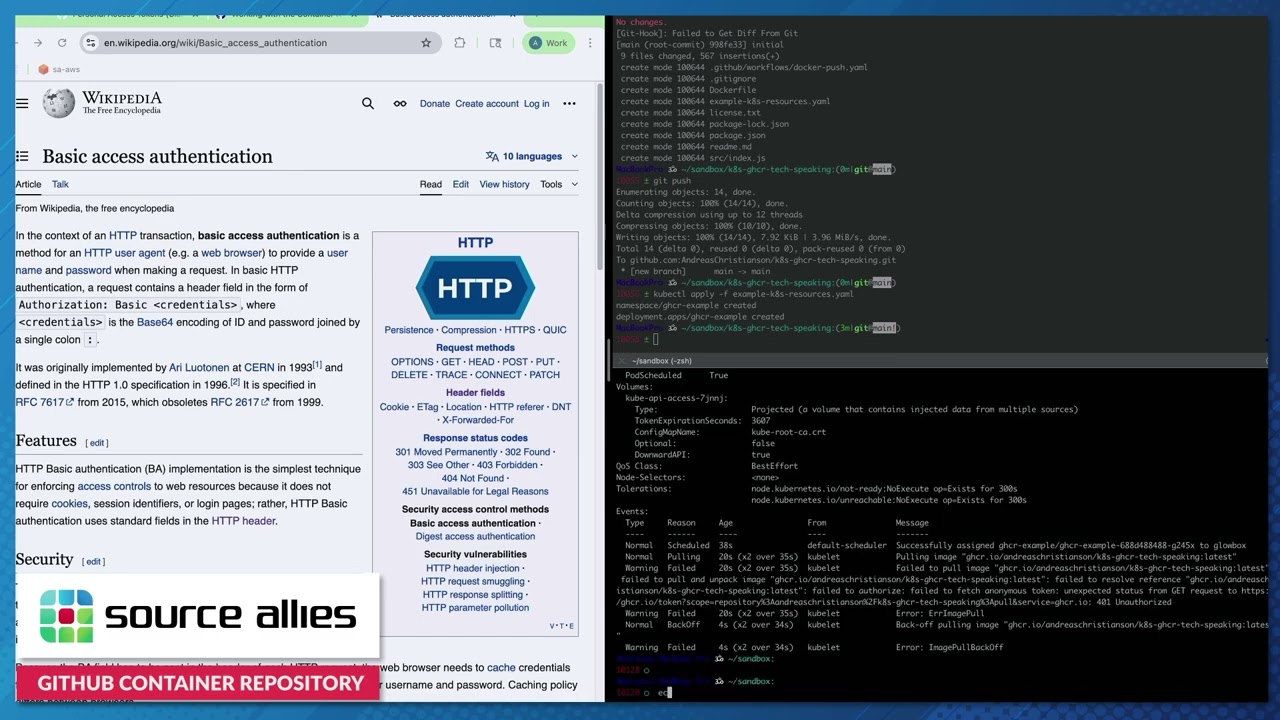Click 'deployment.apps/ghcr-example created' terminal line
1280x720 pixels.
point(700,317)
